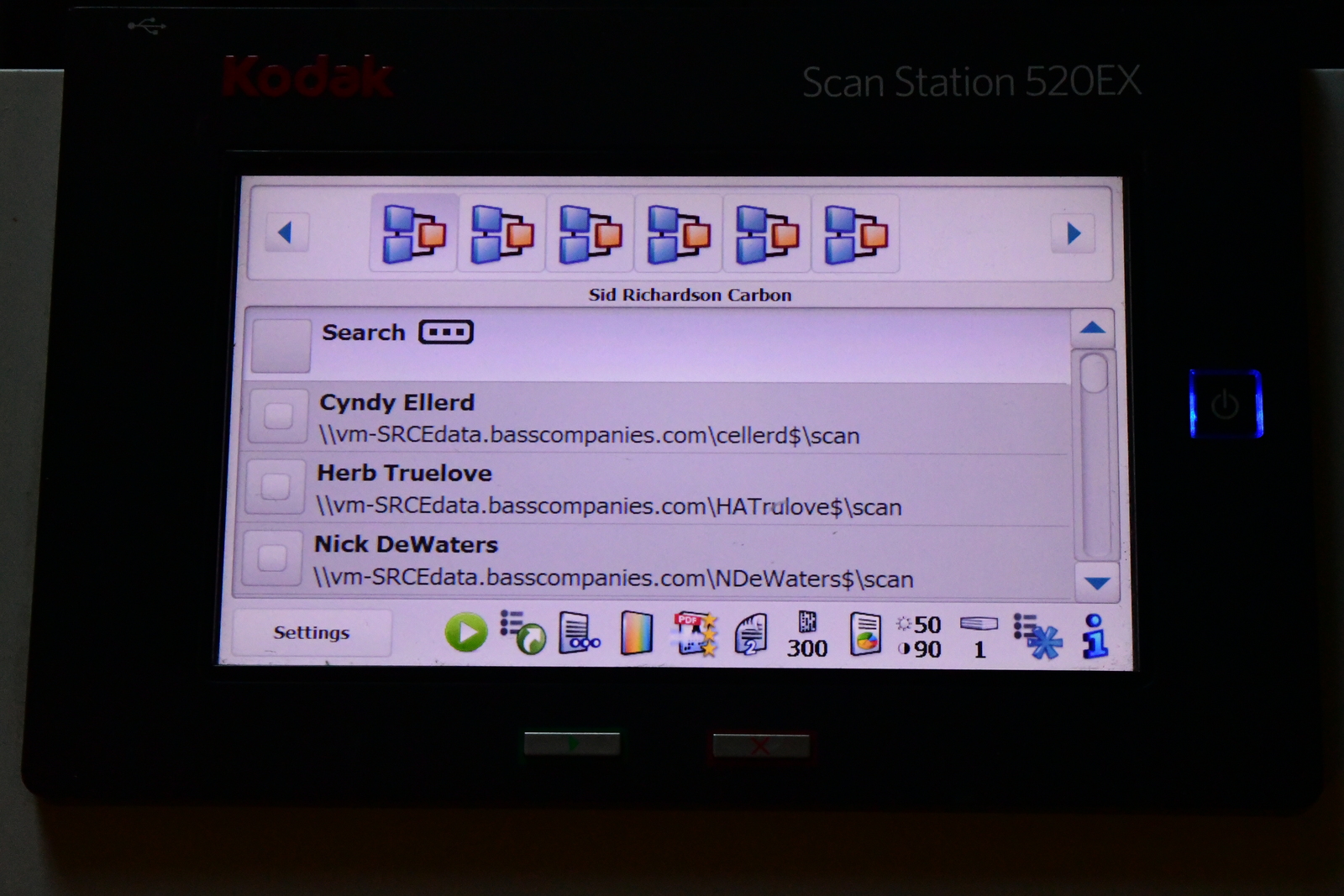Go to previous destination group with left arrow
The height and width of the screenshot is (896, 1344).
[286, 233]
